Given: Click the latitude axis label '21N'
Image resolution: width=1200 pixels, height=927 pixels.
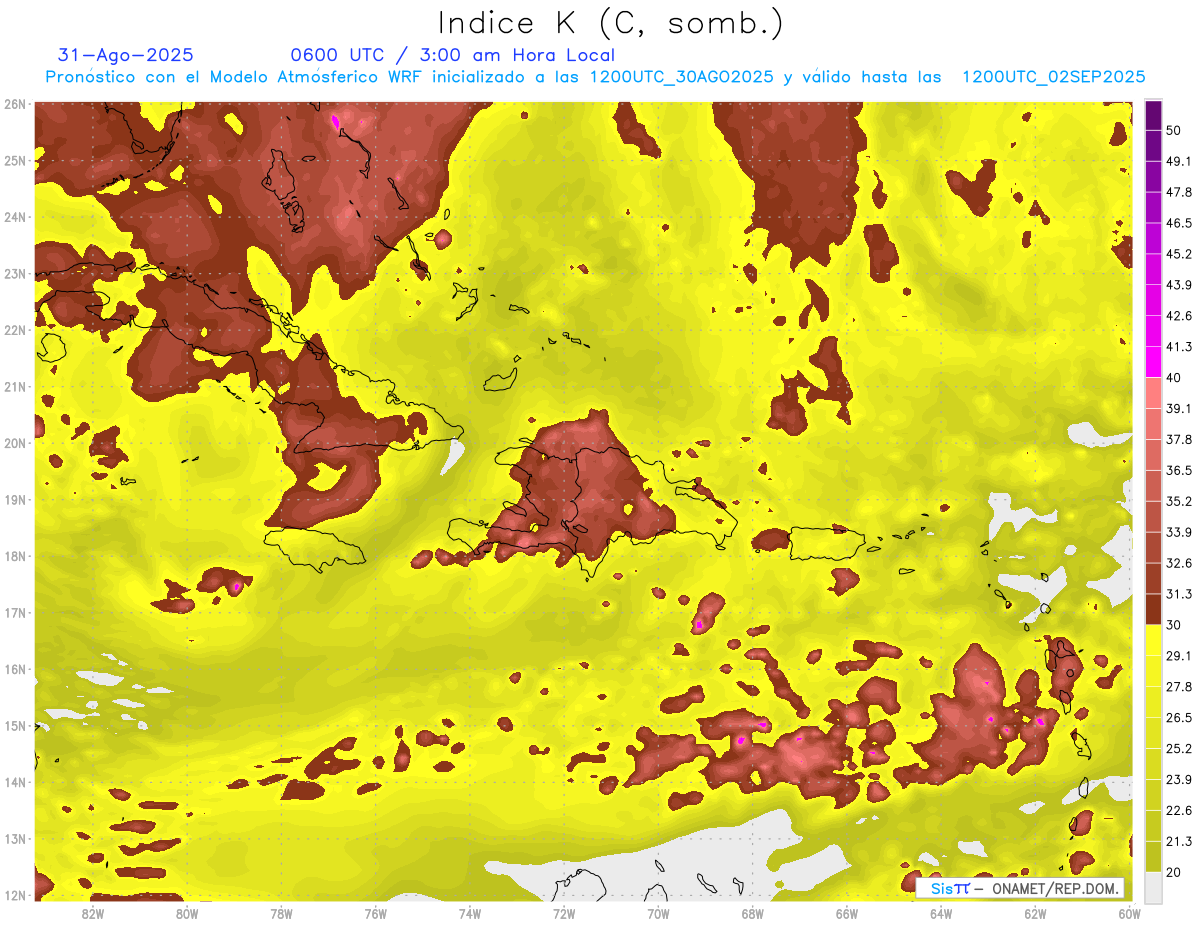Looking at the screenshot, I should coord(15,387).
